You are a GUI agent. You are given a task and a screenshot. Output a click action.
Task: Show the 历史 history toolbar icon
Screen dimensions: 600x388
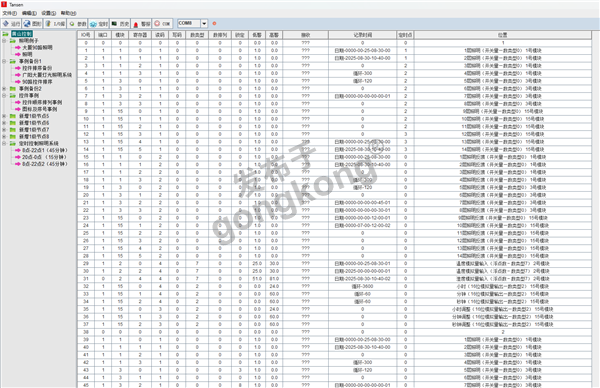120,24
